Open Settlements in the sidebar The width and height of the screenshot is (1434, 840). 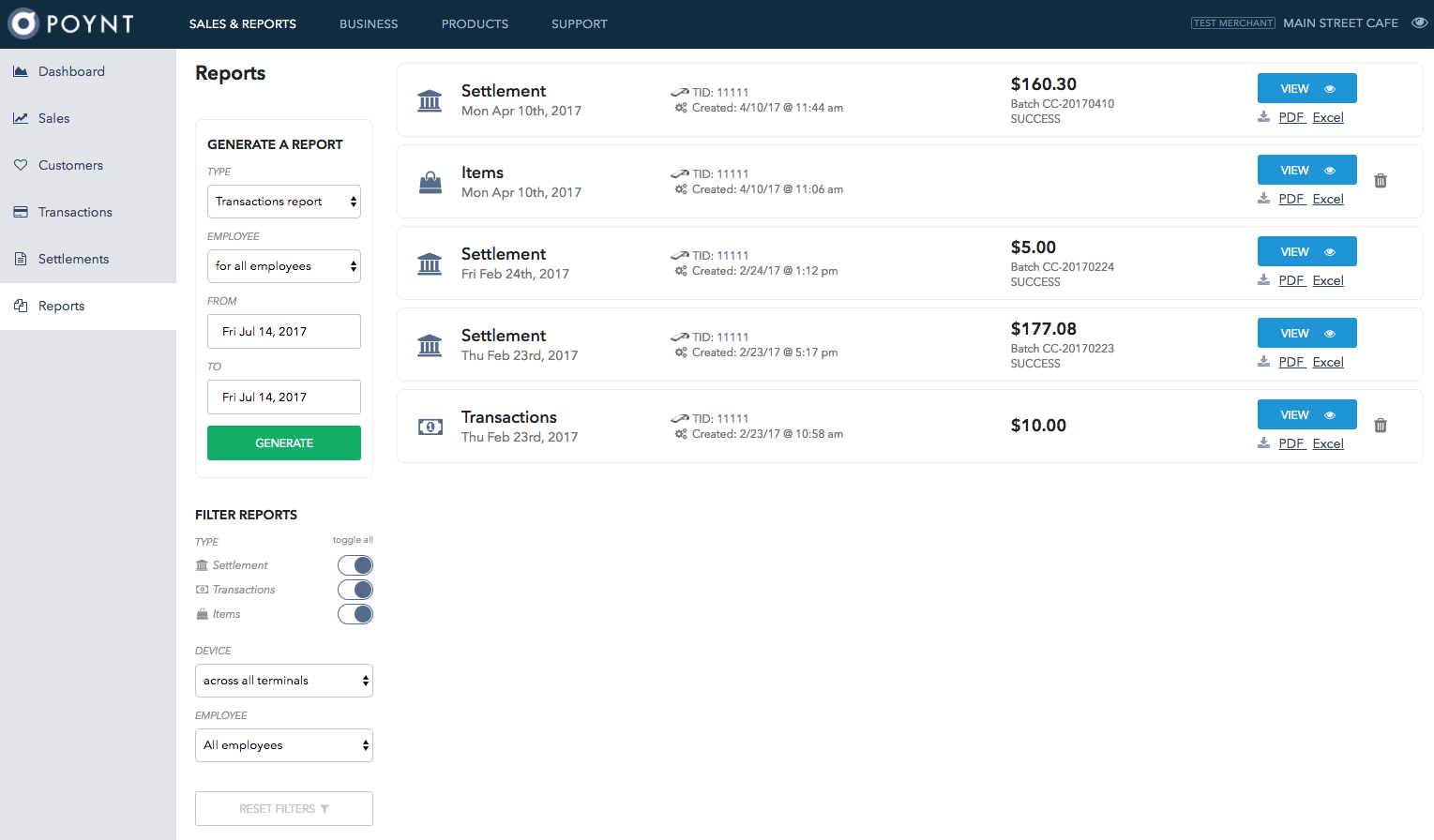tap(88, 260)
